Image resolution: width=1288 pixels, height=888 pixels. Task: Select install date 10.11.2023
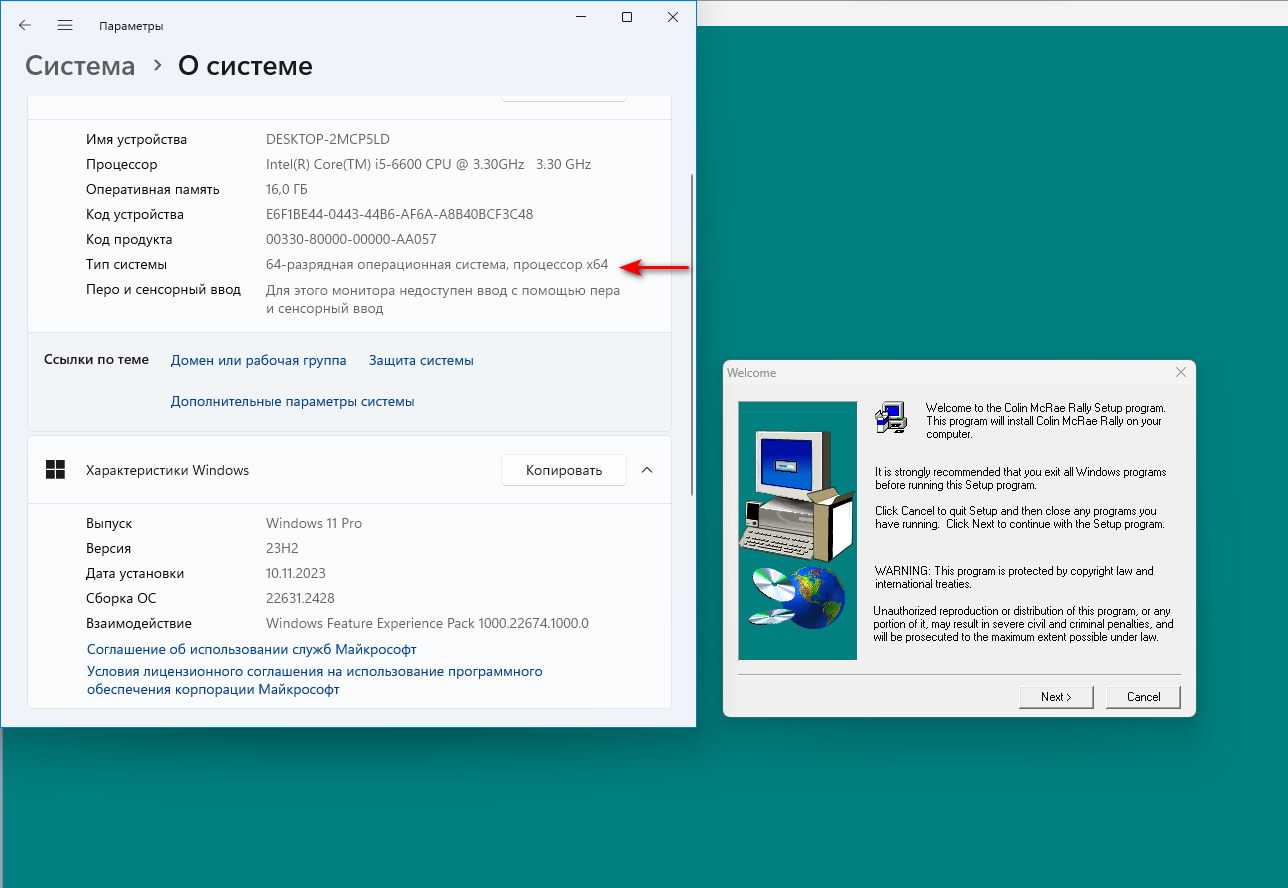point(296,573)
